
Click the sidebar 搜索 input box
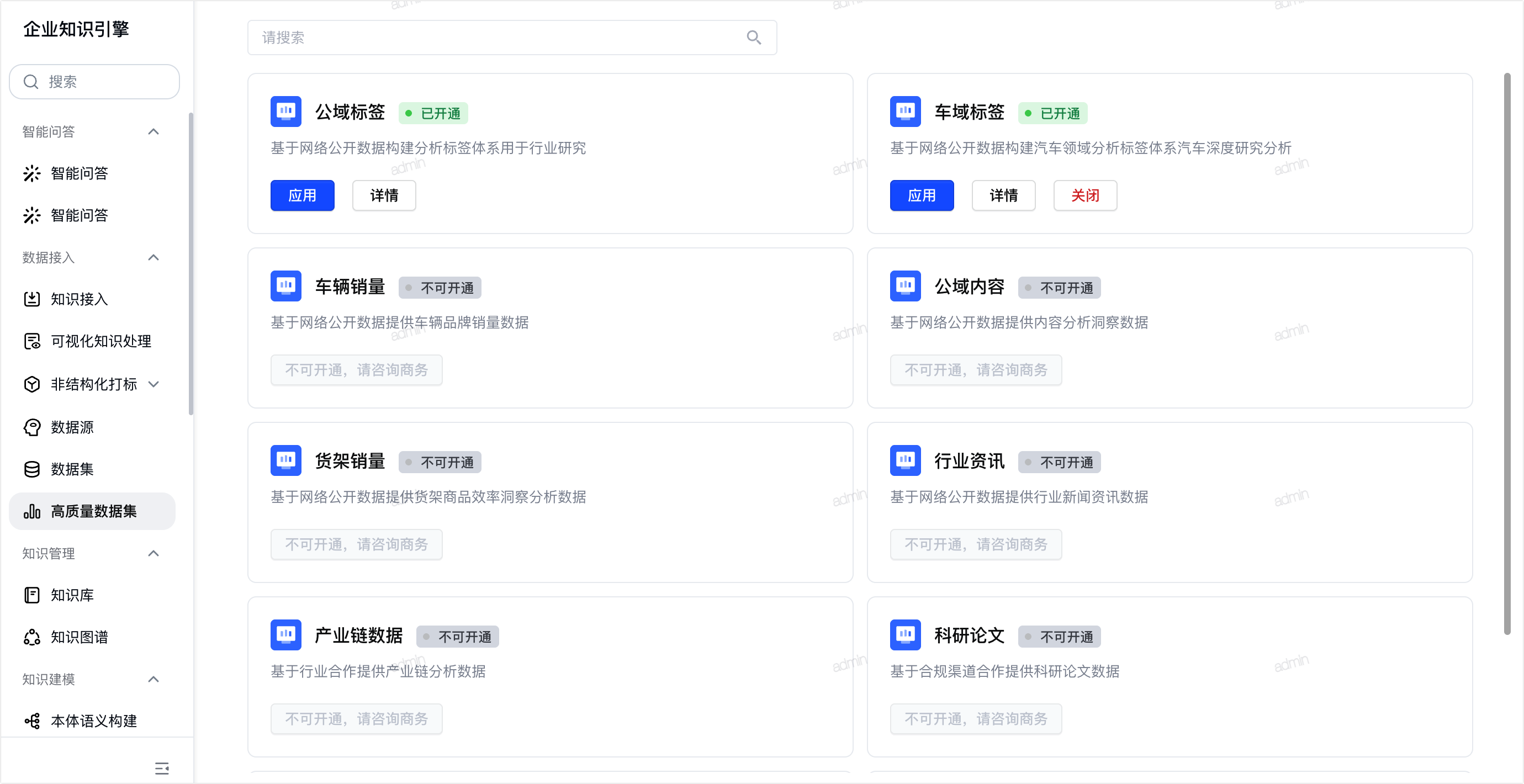94,82
